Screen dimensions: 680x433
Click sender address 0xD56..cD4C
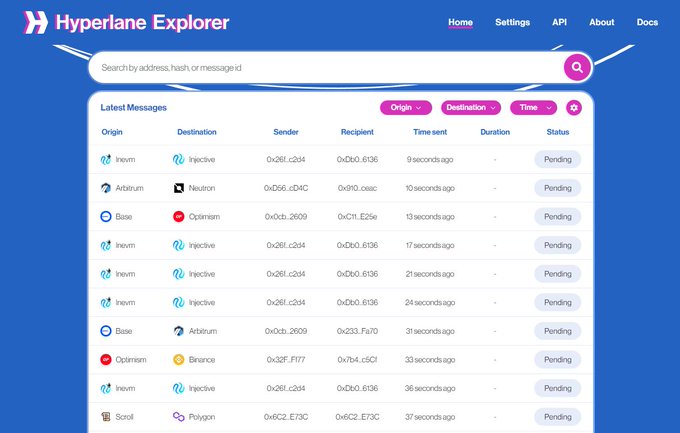click(286, 188)
